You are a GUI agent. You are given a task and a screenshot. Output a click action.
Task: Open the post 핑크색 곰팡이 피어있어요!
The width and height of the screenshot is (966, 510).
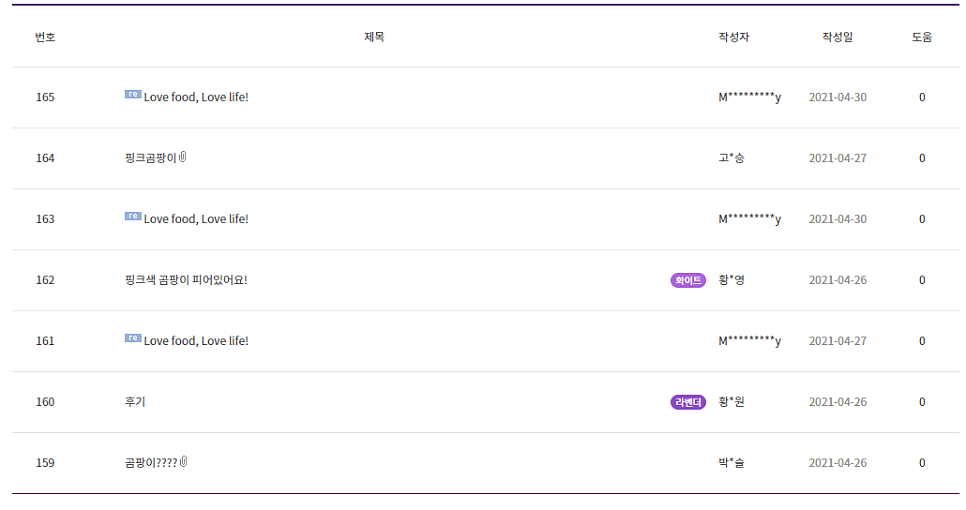click(186, 280)
